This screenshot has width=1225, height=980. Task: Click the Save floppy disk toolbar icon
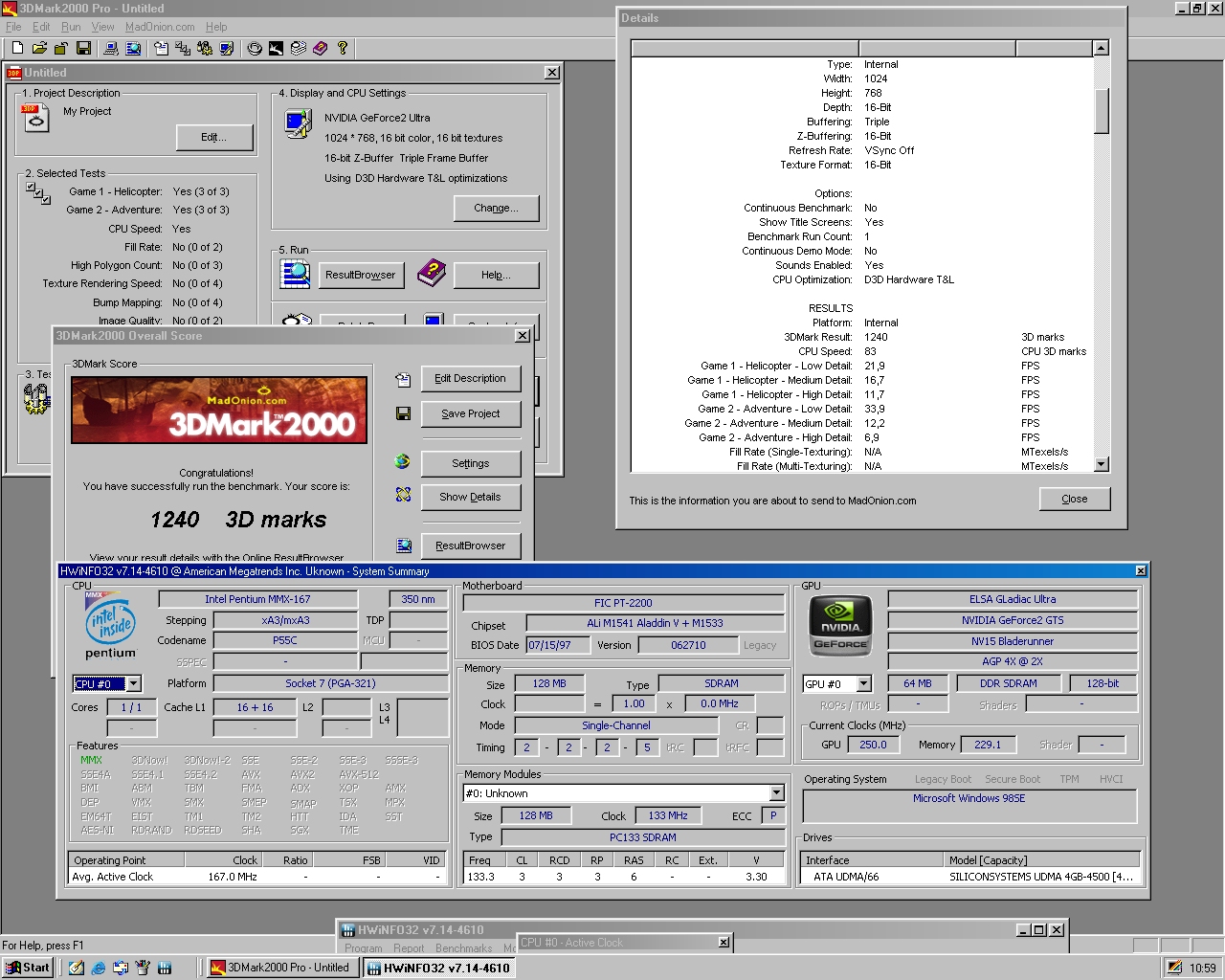click(83, 48)
